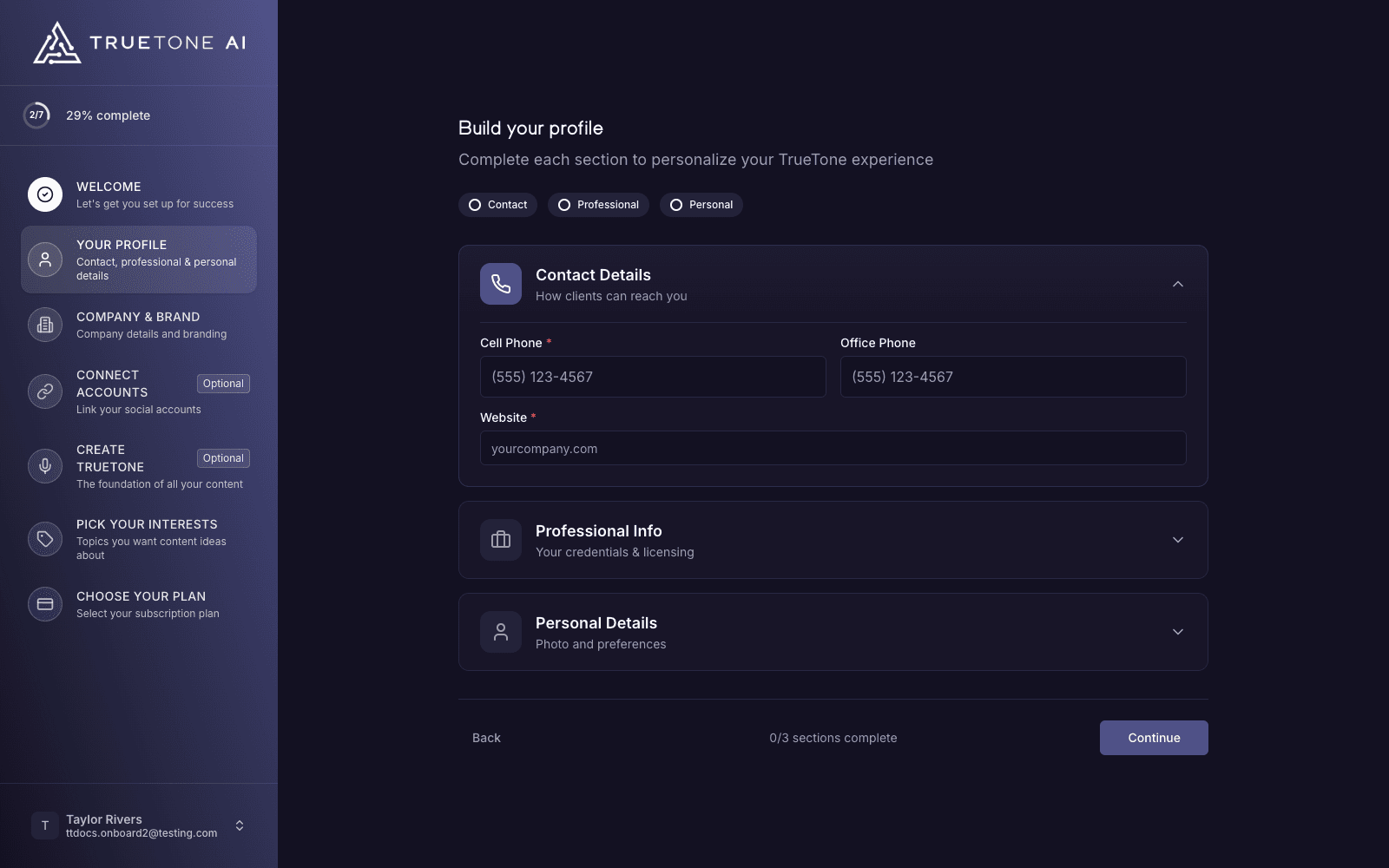
Task: Click the Professional Info briefcase icon
Action: tap(501, 540)
